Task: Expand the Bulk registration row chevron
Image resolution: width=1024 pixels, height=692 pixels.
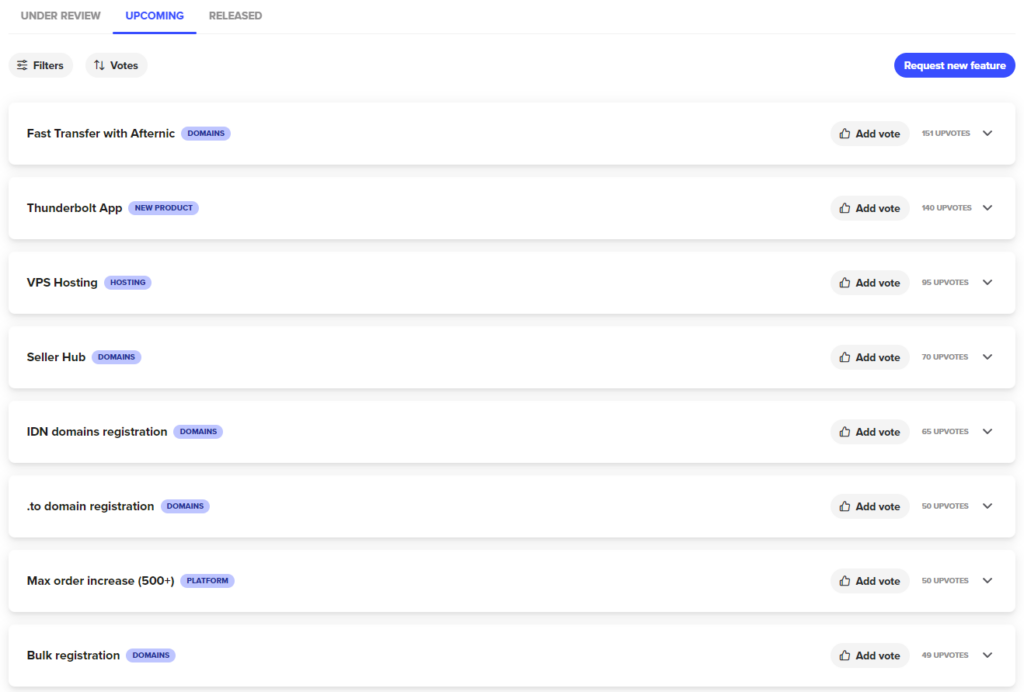Action: click(x=987, y=655)
